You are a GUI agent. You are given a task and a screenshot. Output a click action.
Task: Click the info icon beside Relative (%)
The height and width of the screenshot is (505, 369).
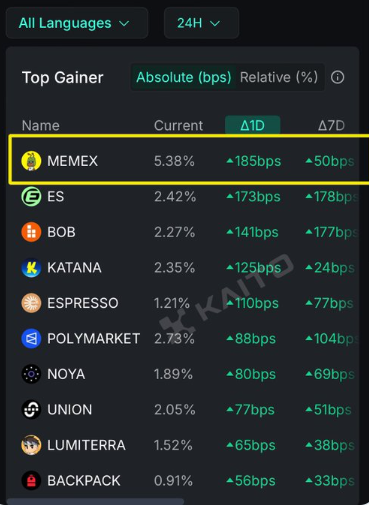click(337, 77)
